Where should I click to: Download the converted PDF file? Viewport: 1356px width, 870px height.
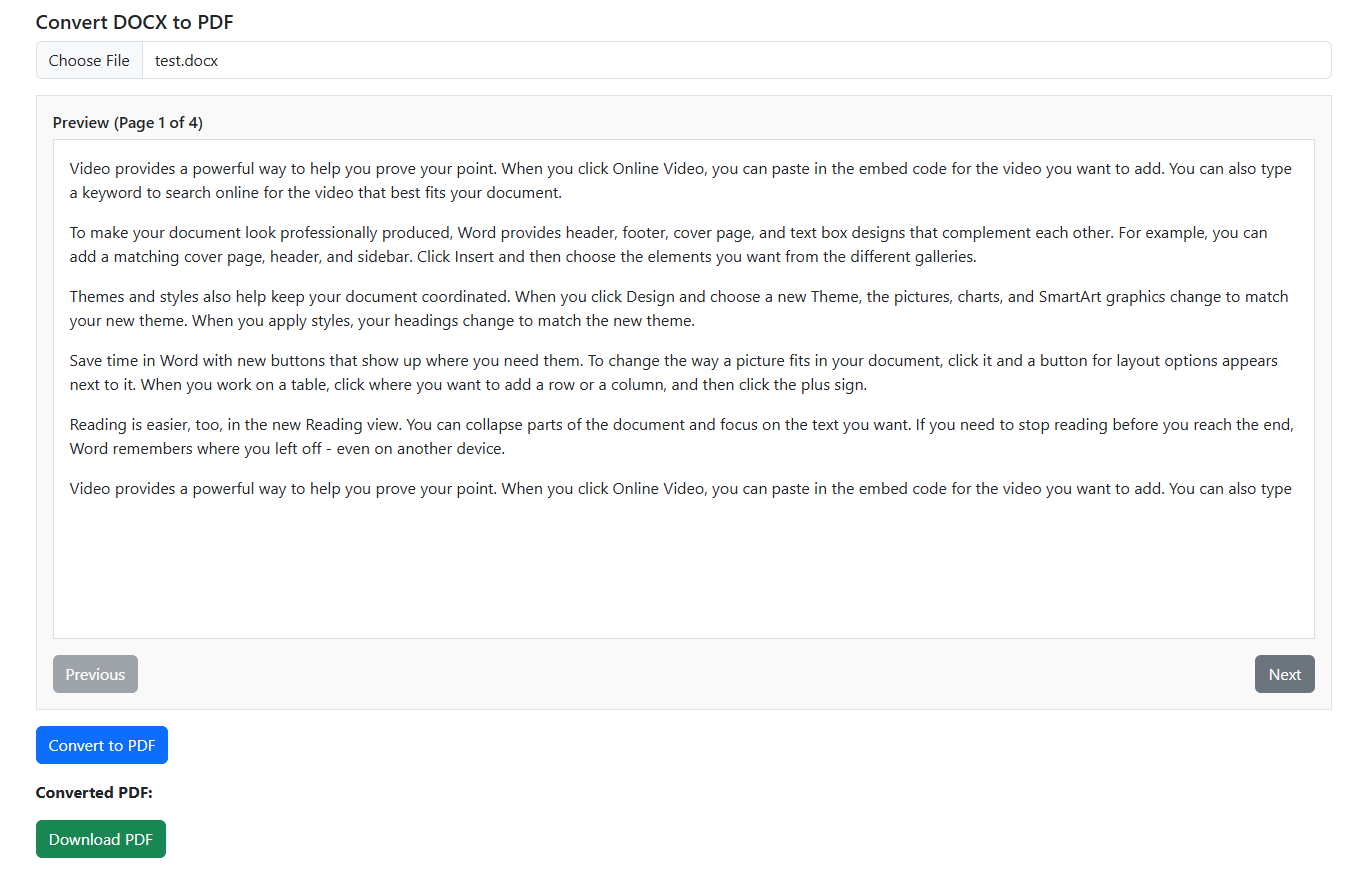click(x=101, y=839)
